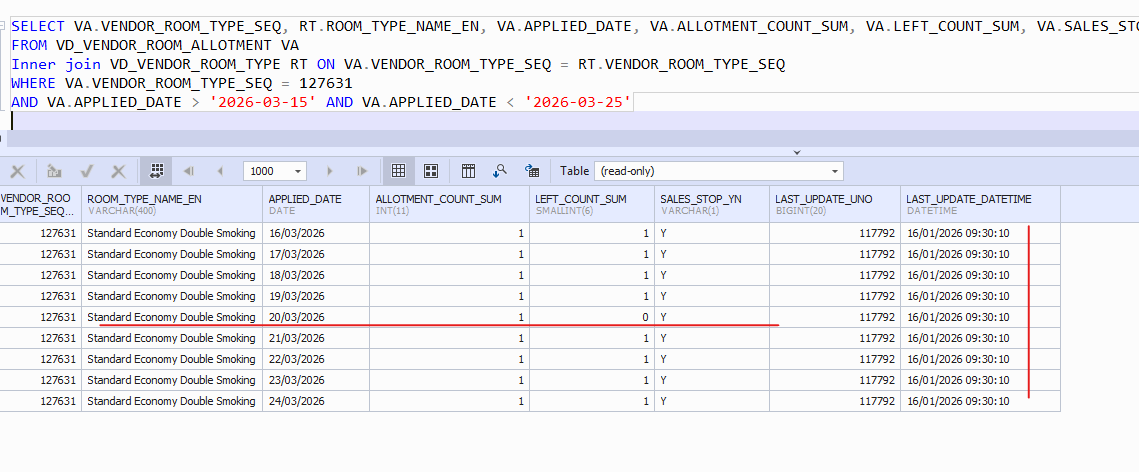Collapse the editor pane with the chevron
This screenshot has height=472, width=1139.
tap(797, 152)
